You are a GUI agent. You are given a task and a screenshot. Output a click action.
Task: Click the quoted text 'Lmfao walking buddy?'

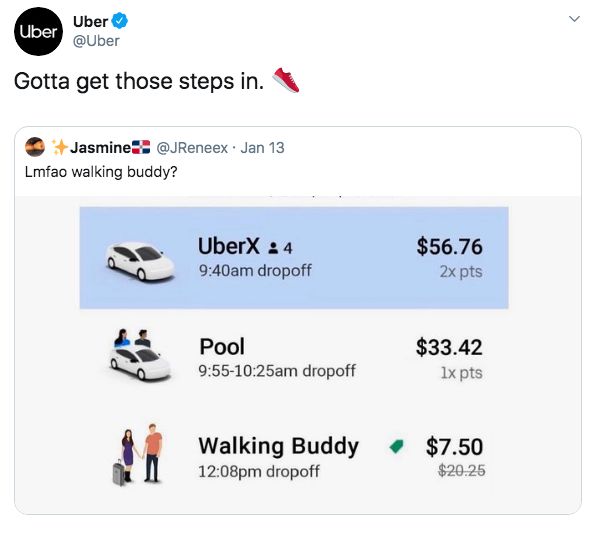[x=101, y=172]
